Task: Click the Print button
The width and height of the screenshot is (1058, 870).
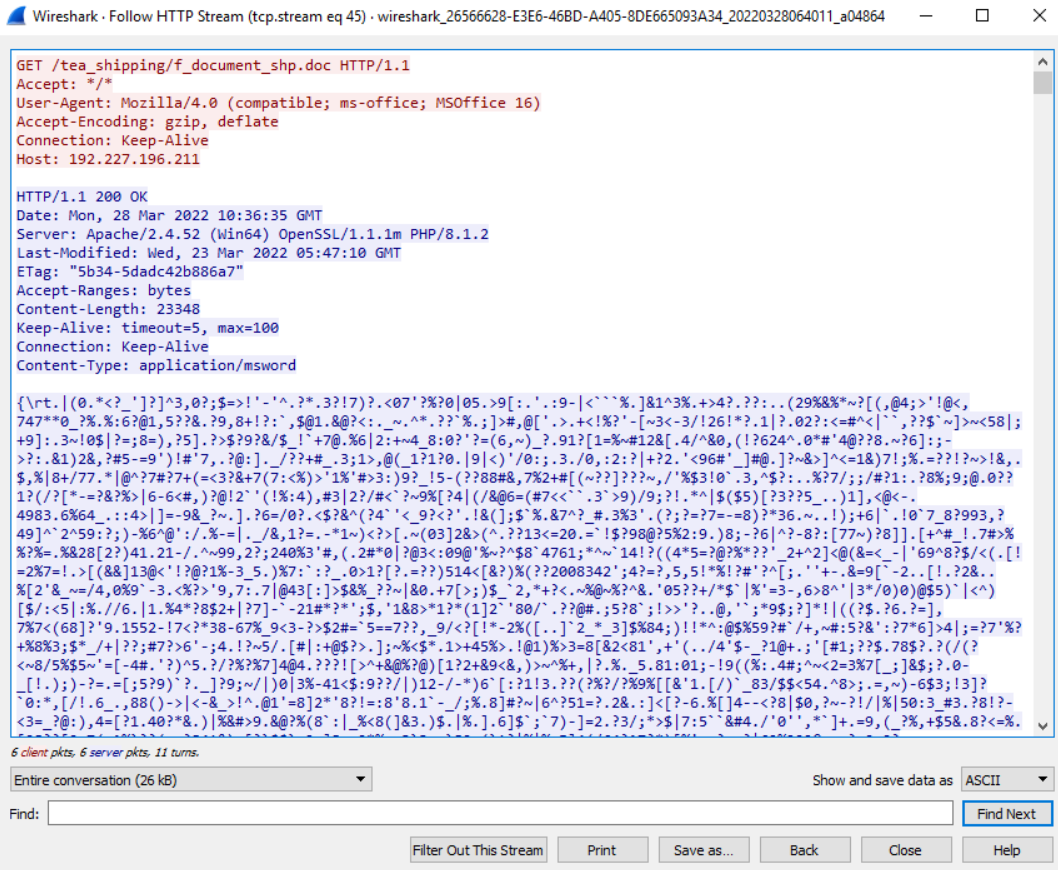Action: pyautogui.click(x=602, y=850)
